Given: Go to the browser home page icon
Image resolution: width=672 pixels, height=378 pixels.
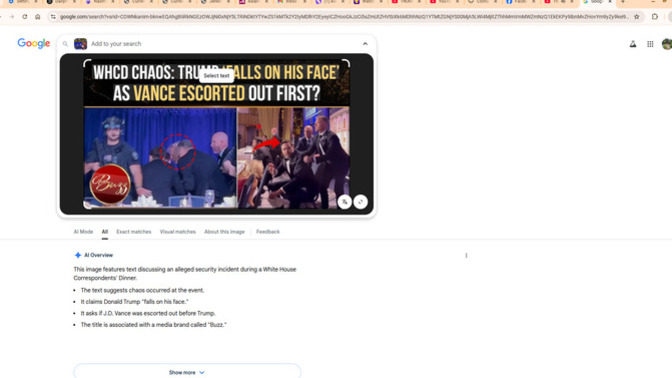Looking at the screenshot, I should 38,17.
